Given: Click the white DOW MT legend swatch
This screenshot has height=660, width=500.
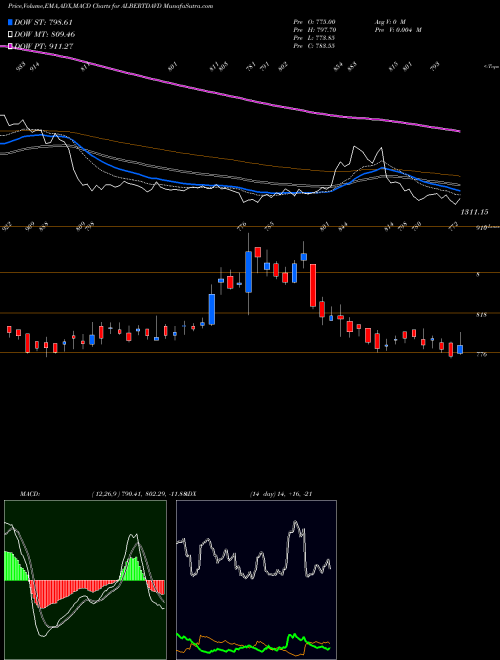Looking at the screenshot, I should (x=10, y=34).
